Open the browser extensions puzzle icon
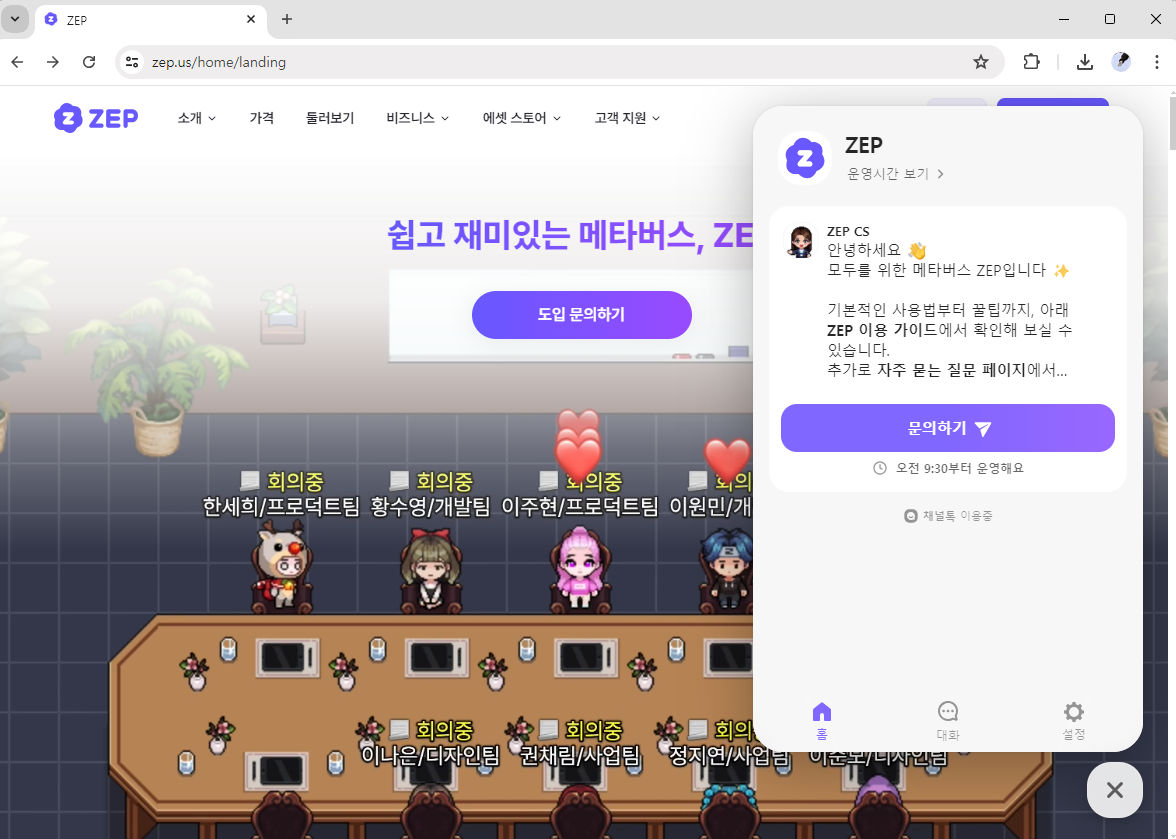 [x=1031, y=62]
